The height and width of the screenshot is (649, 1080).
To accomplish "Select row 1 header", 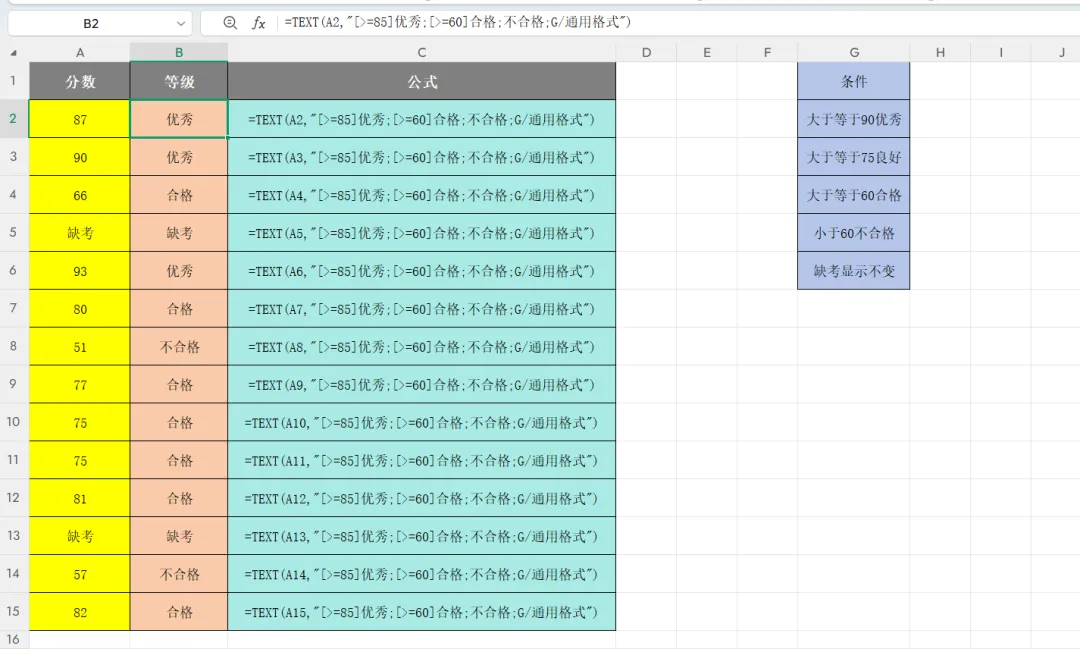I will pos(14,81).
